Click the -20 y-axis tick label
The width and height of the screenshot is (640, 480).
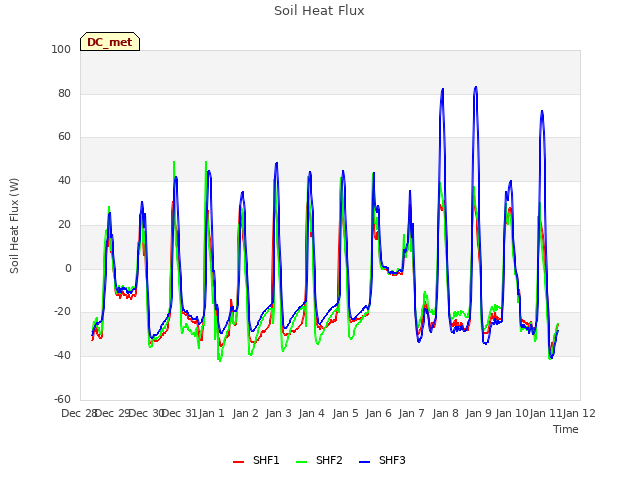pyautogui.click(x=62, y=311)
